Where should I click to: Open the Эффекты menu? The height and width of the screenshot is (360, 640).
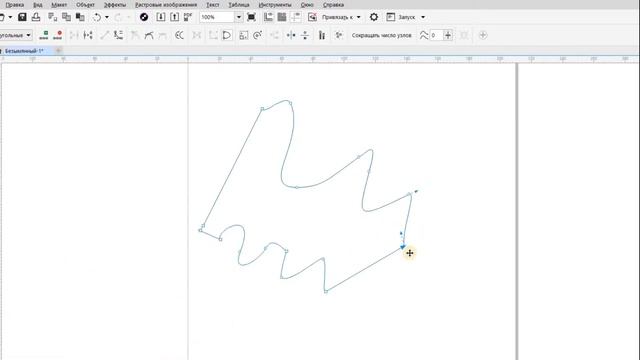click(115, 5)
